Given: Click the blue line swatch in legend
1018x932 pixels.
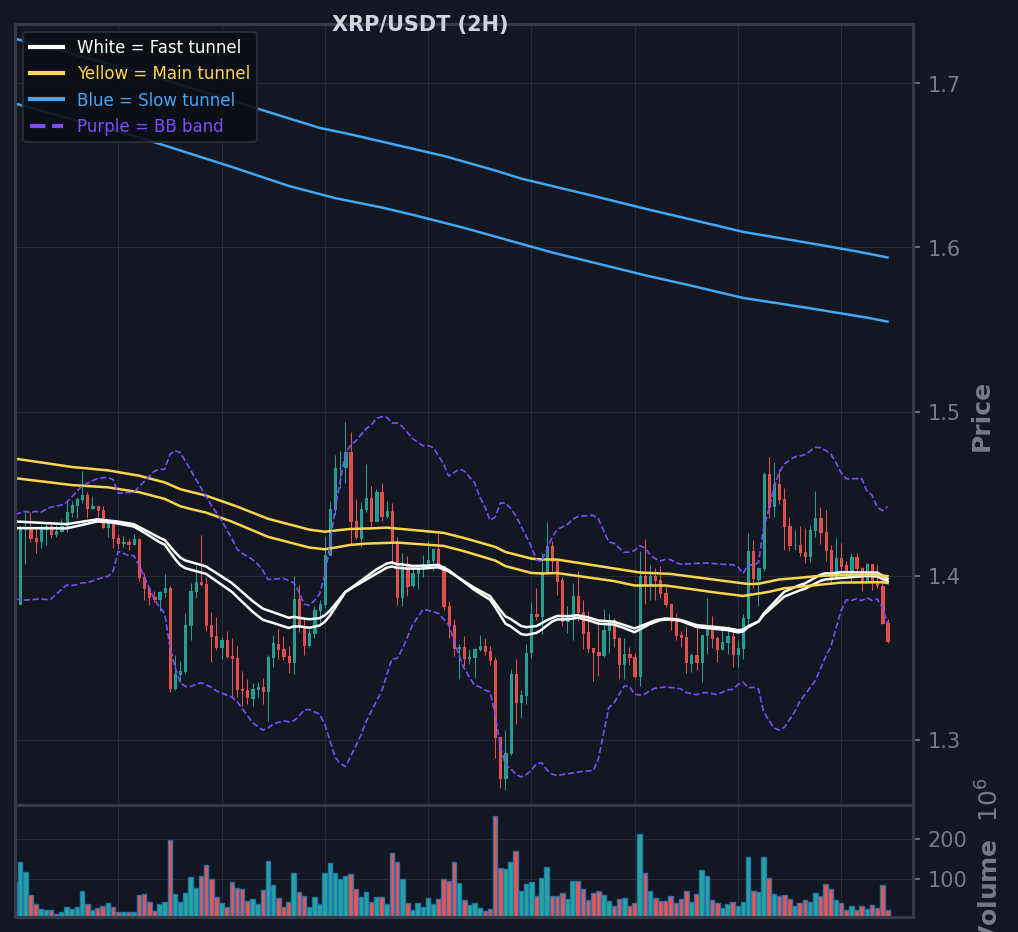Looking at the screenshot, I should (47, 99).
